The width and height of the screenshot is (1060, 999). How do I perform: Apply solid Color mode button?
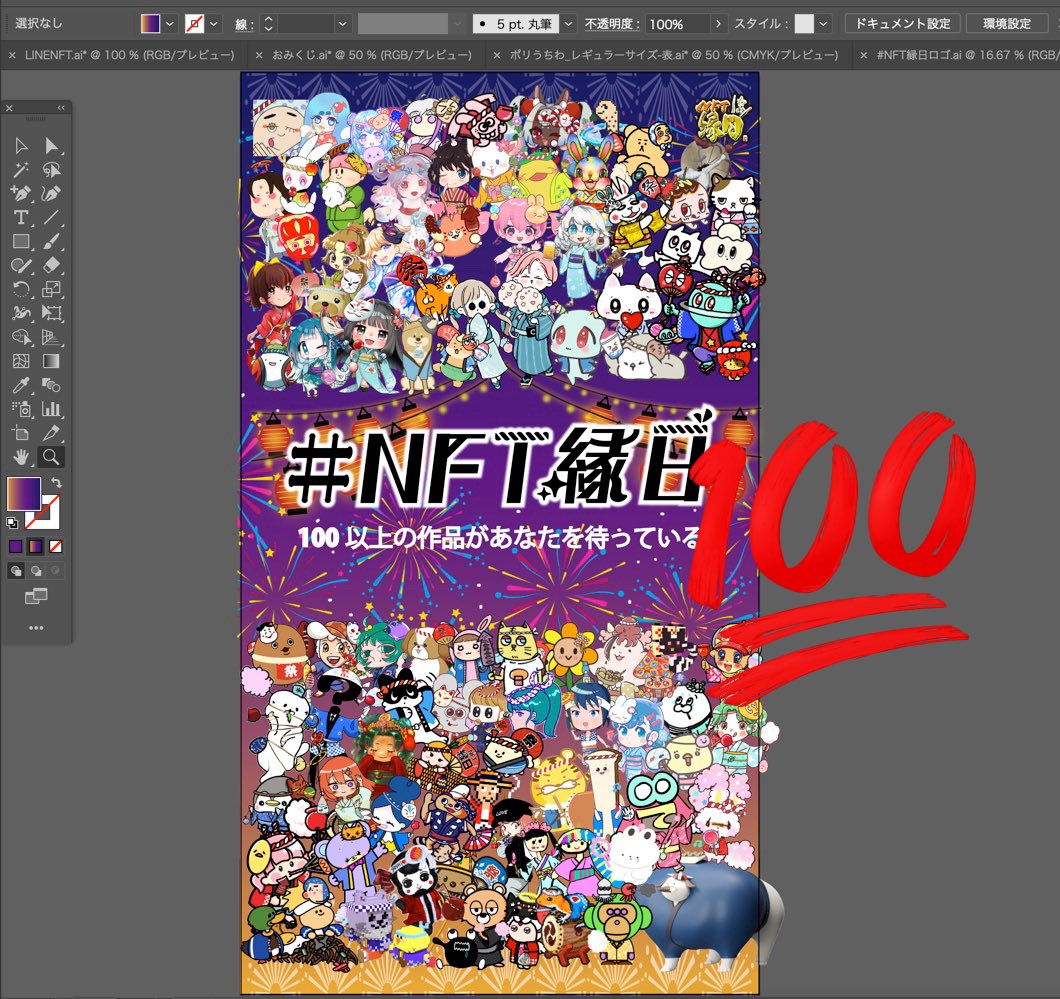pyautogui.click(x=16, y=546)
